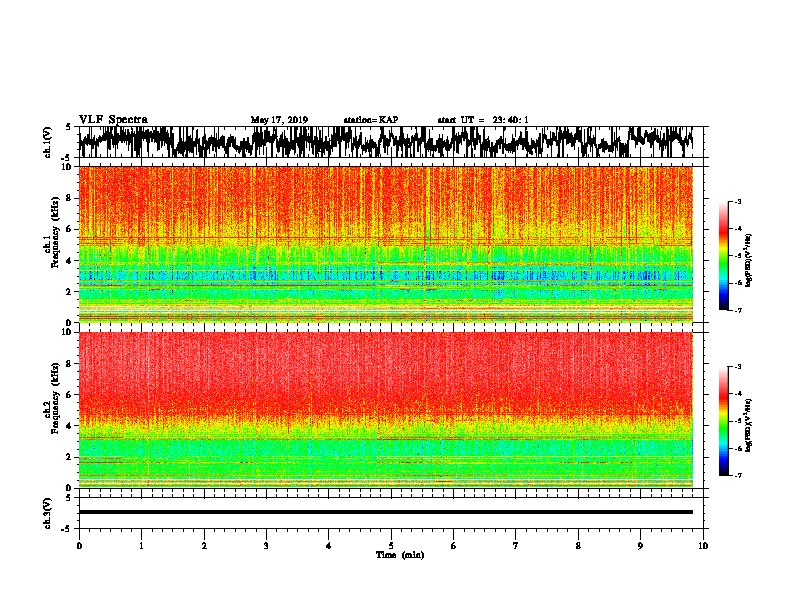This screenshot has height=612, width=792.
Task: Click the "-3" label on ch.1 colorbar
Action: coord(737,201)
